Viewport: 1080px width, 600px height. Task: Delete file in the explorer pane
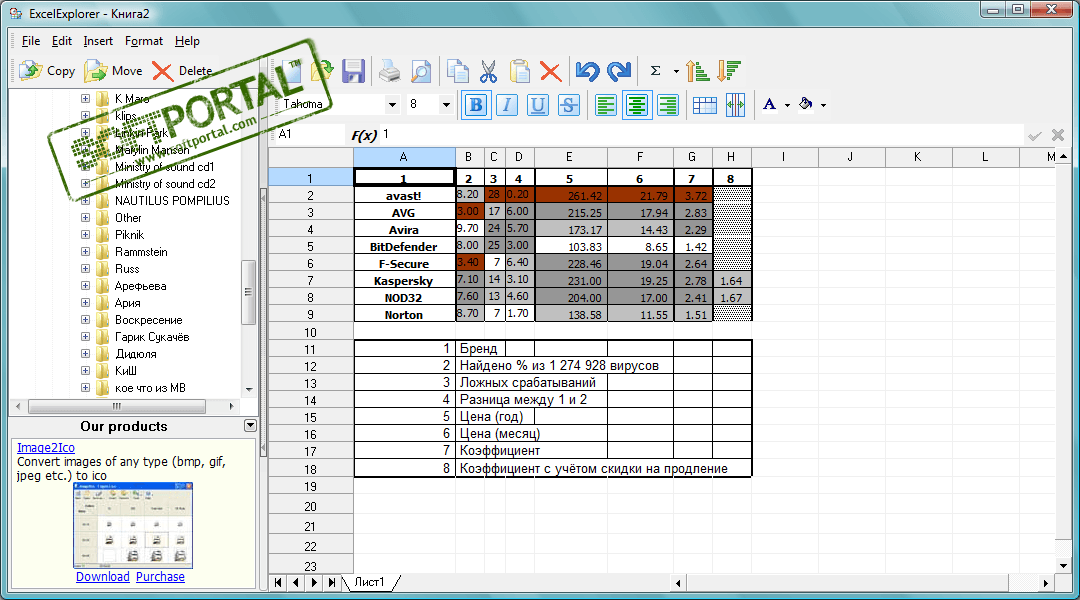(x=183, y=70)
